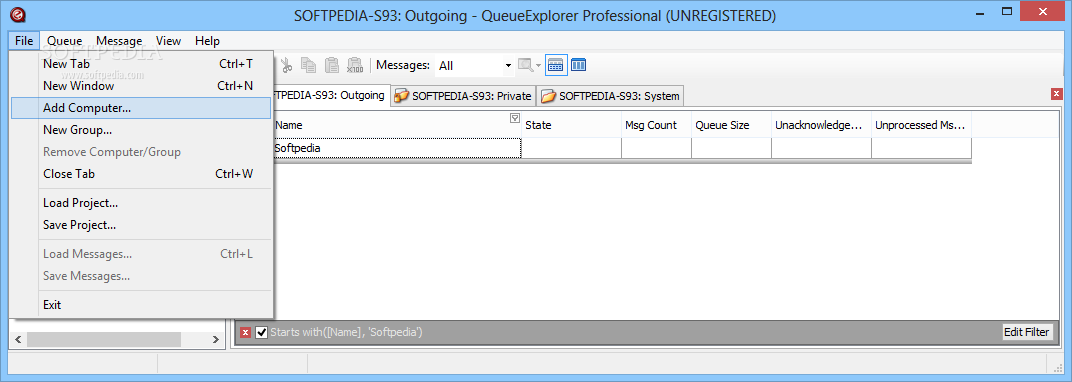The width and height of the screenshot is (1072, 382).
Task: Switch to SOFTPEDIA-S93: System tab
Action: [x=611, y=96]
